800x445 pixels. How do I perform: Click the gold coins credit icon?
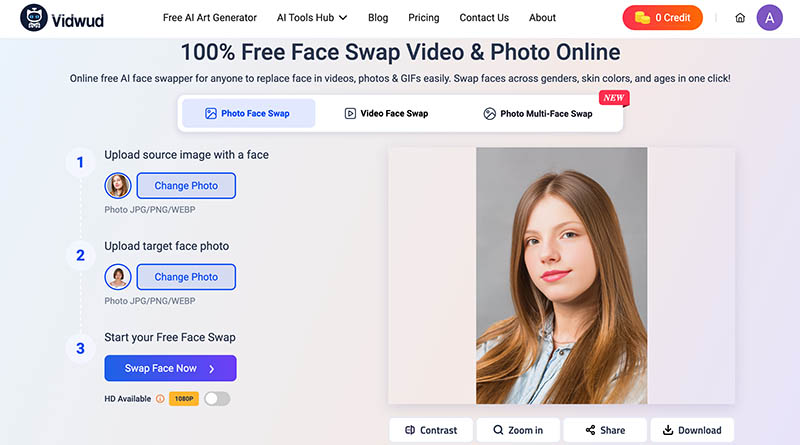point(642,18)
